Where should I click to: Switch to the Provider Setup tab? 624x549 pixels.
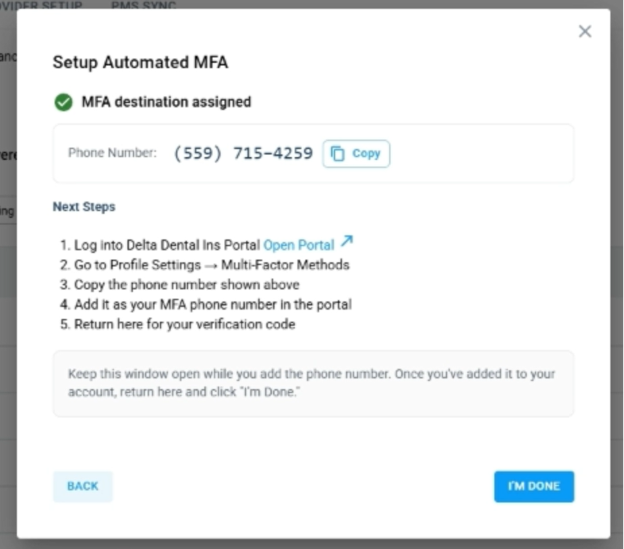coord(46,6)
